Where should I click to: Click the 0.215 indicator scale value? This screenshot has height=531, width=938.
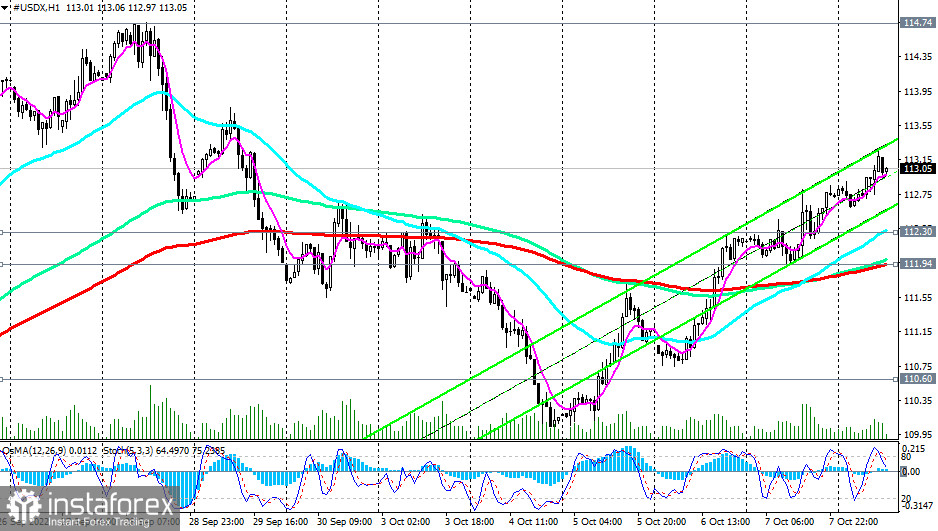coord(913,448)
